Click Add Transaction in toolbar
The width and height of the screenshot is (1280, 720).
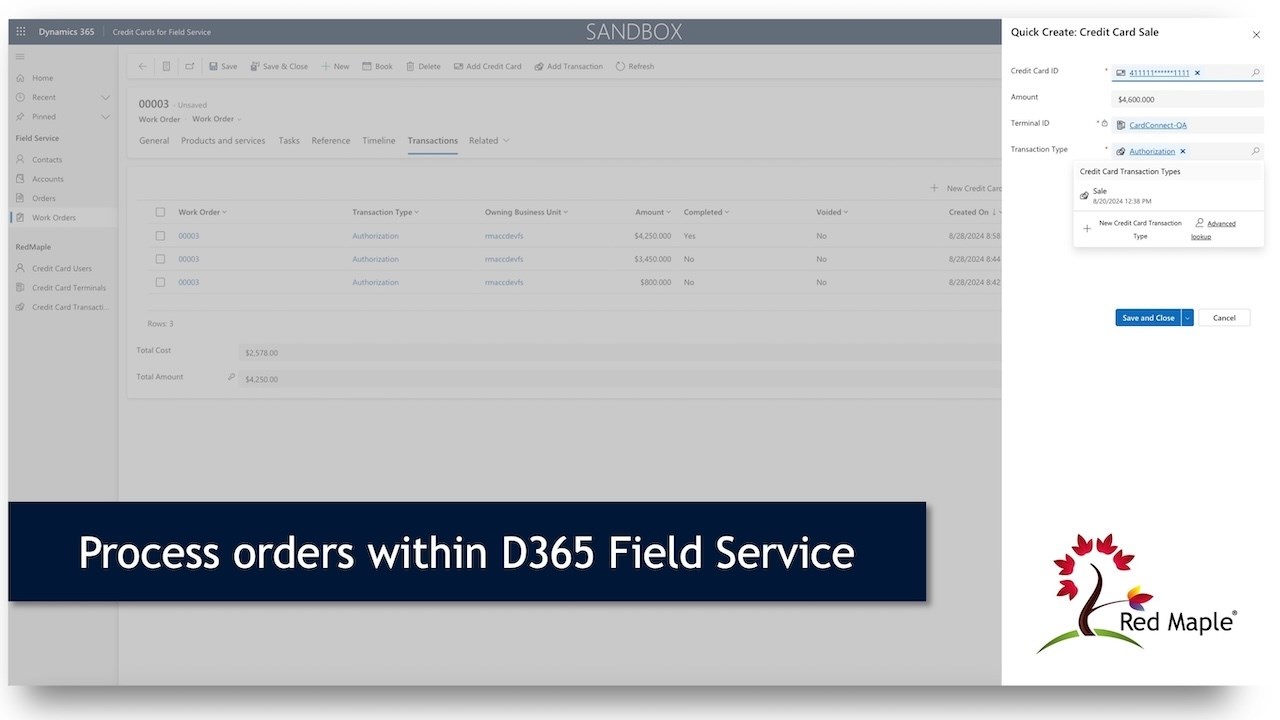click(568, 66)
